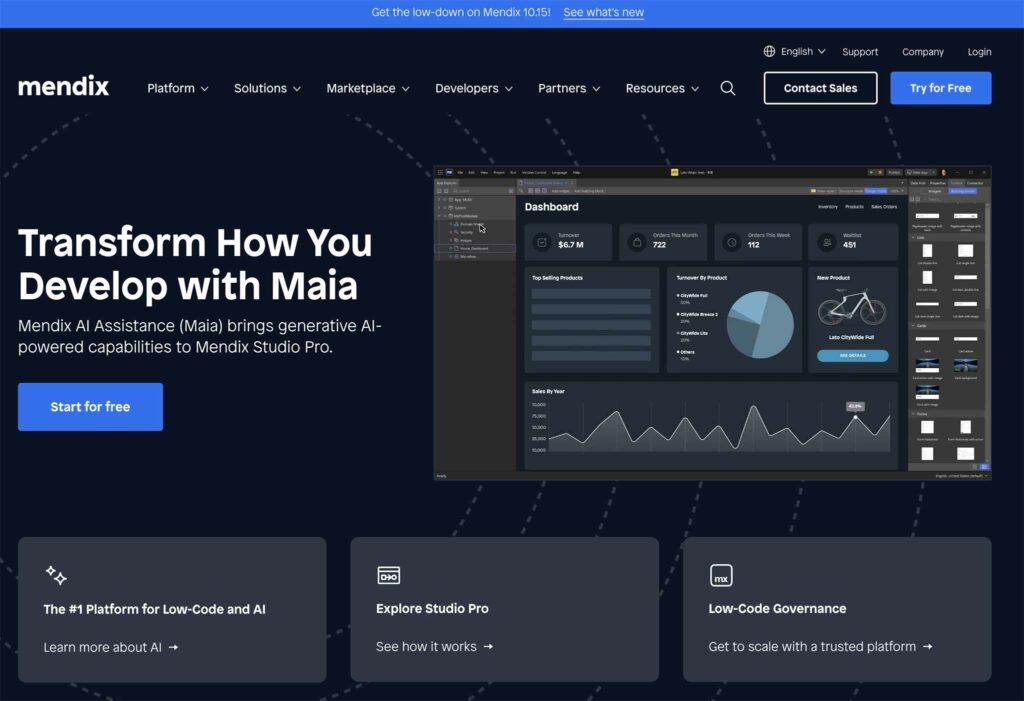
Task: Click the Waitlist people icon in dashboard
Action: point(827,242)
